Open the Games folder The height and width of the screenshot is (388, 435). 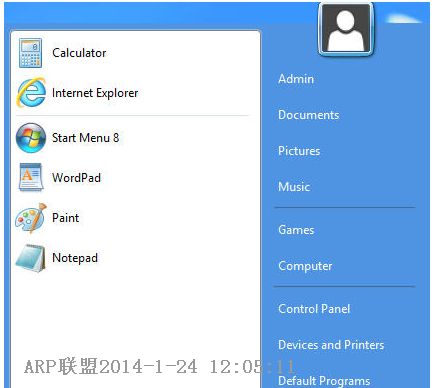pyautogui.click(x=296, y=230)
